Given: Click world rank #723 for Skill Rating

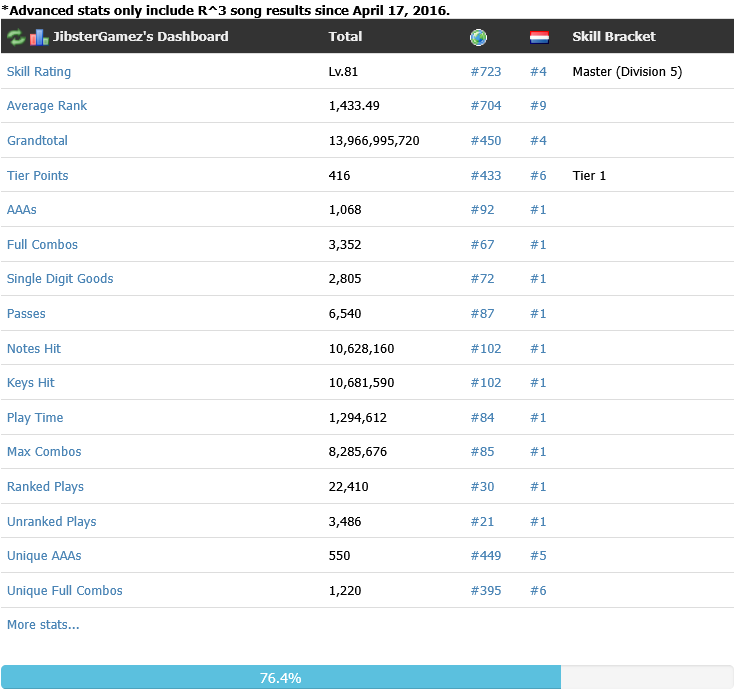Looking at the screenshot, I should pyautogui.click(x=485, y=72).
